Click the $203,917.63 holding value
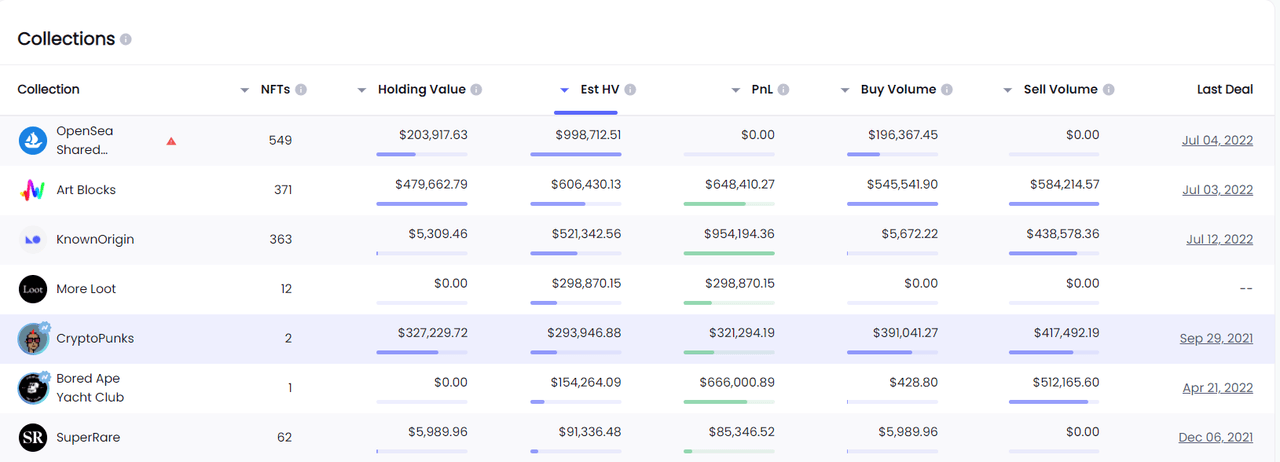The height and width of the screenshot is (462, 1280). [x=433, y=135]
